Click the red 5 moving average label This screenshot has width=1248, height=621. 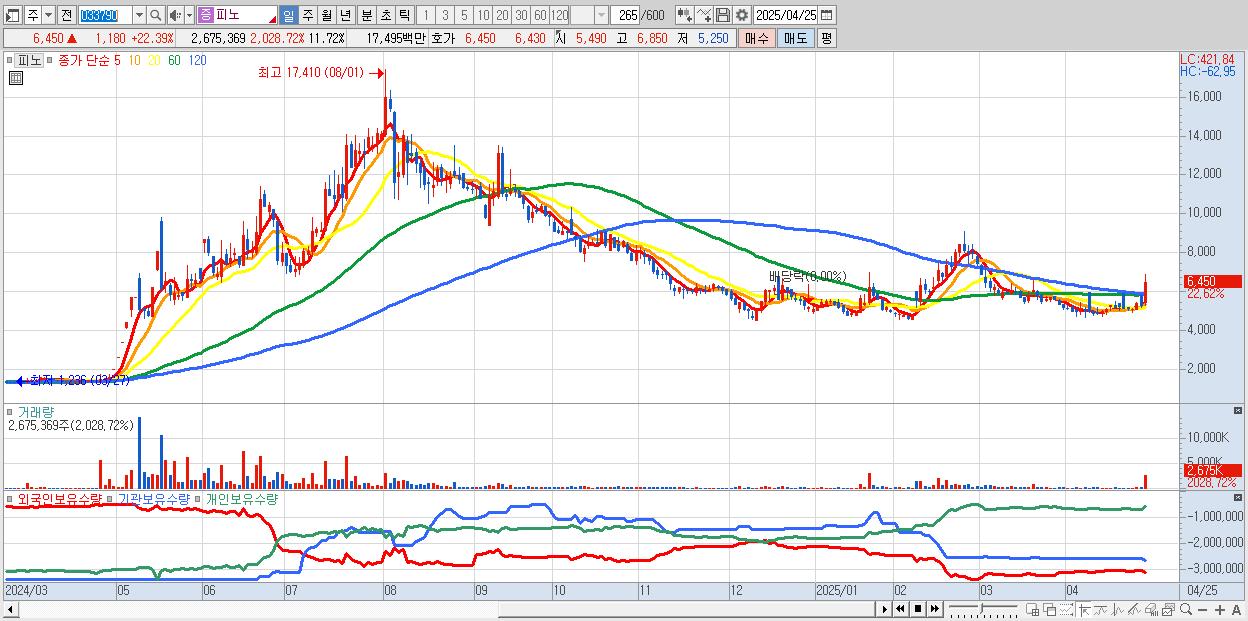pos(117,60)
